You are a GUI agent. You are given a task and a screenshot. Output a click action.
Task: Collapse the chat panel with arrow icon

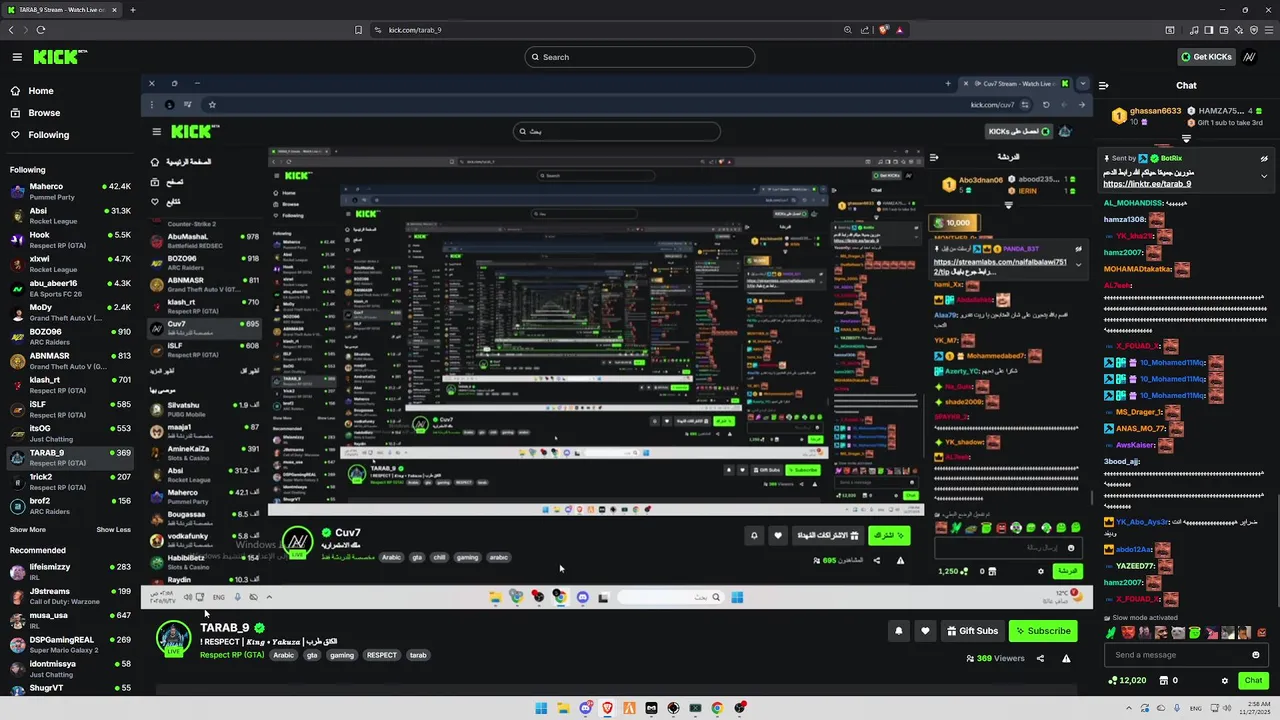pyautogui.click(x=1103, y=85)
